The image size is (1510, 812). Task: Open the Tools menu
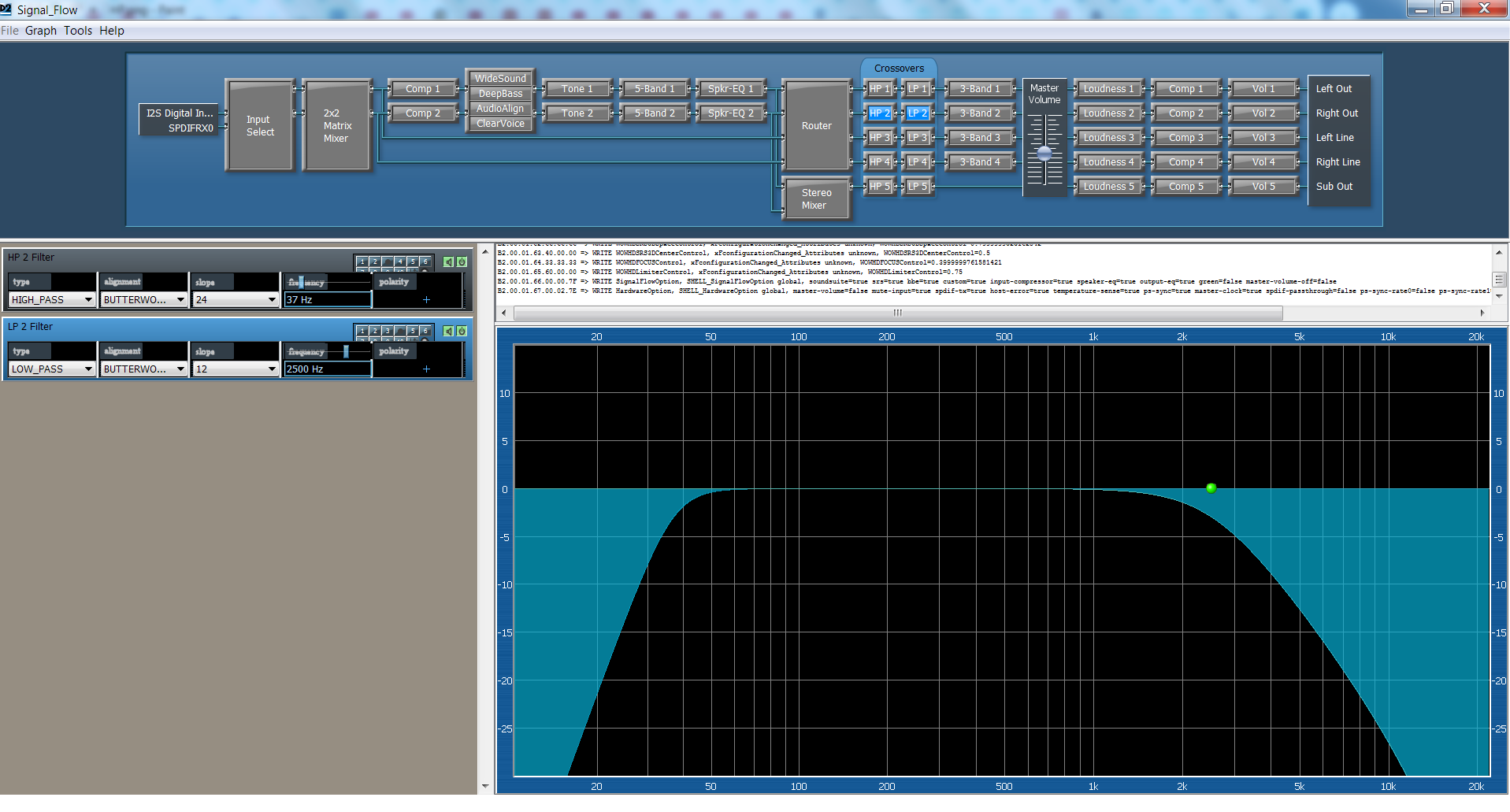[78, 31]
